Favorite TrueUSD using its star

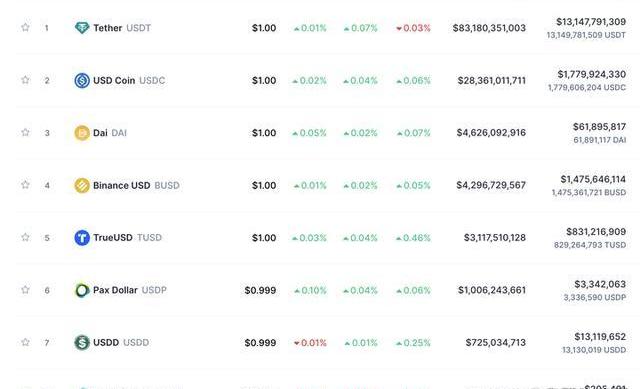[x=25, y=237]
